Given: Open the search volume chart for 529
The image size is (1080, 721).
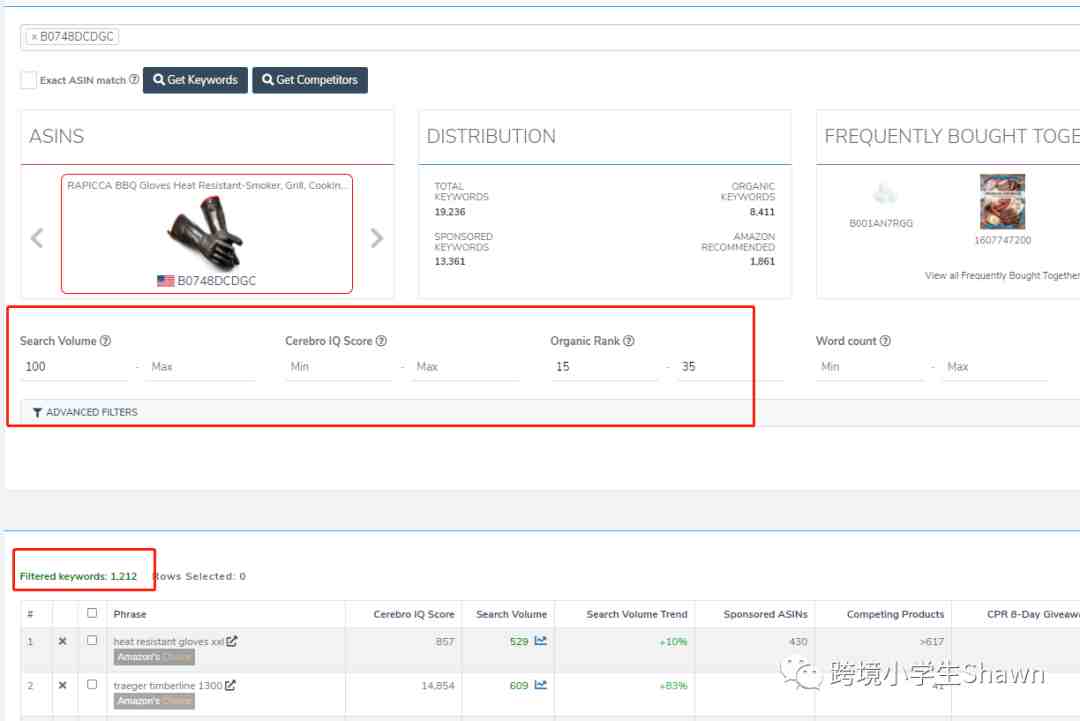Looking at the screenshot, I should [x=541, y=641].
